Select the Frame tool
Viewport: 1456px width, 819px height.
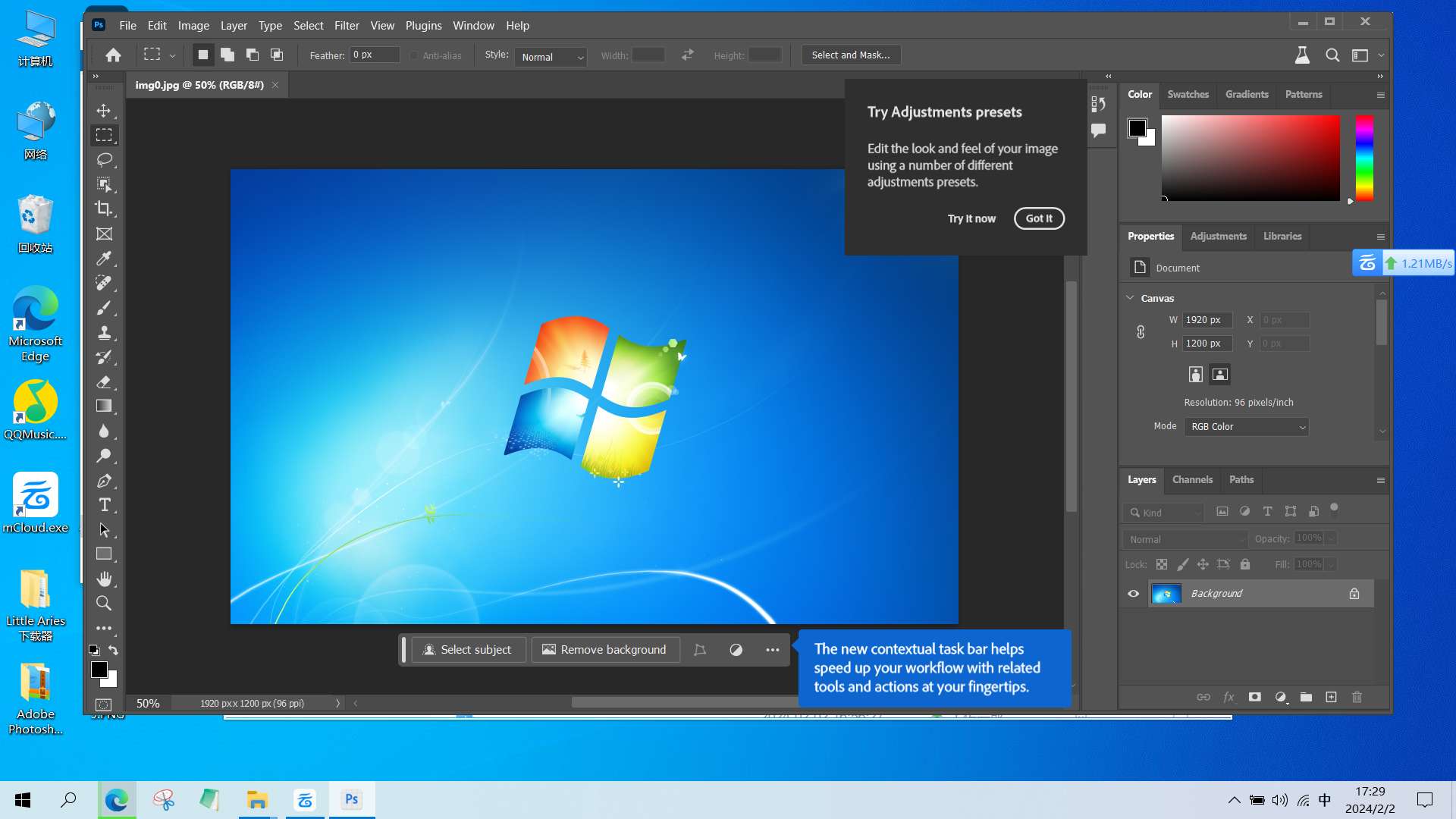[x=104, y=234]
